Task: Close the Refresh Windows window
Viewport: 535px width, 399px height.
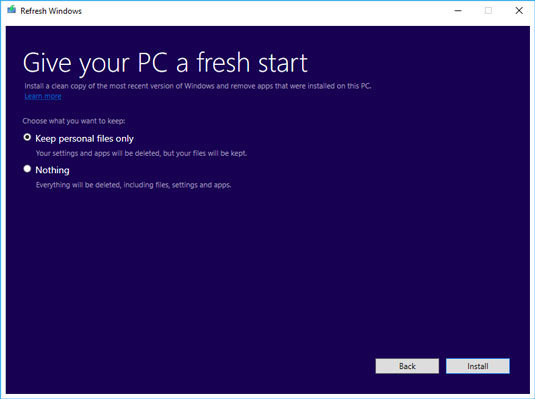Action: pos(519,11)
